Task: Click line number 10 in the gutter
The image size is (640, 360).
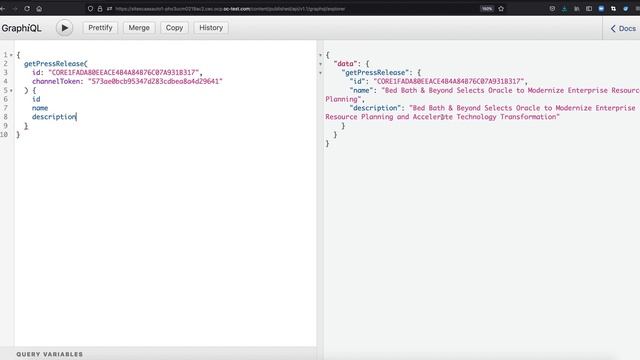Action: point(4,134)
